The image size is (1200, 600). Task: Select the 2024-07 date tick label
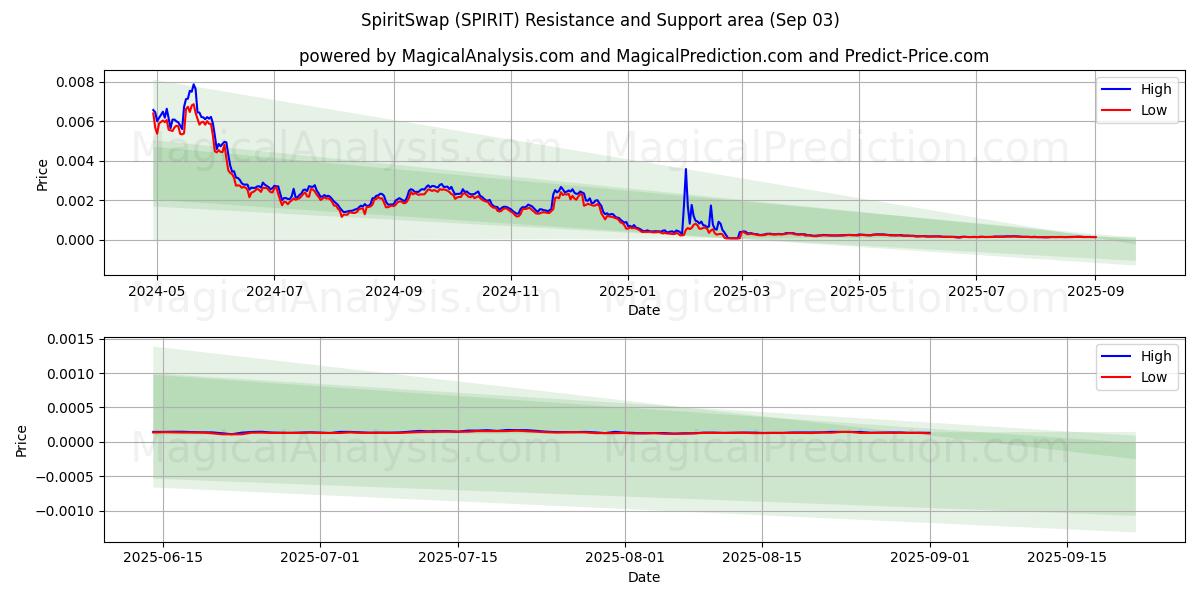pos(275,292)
